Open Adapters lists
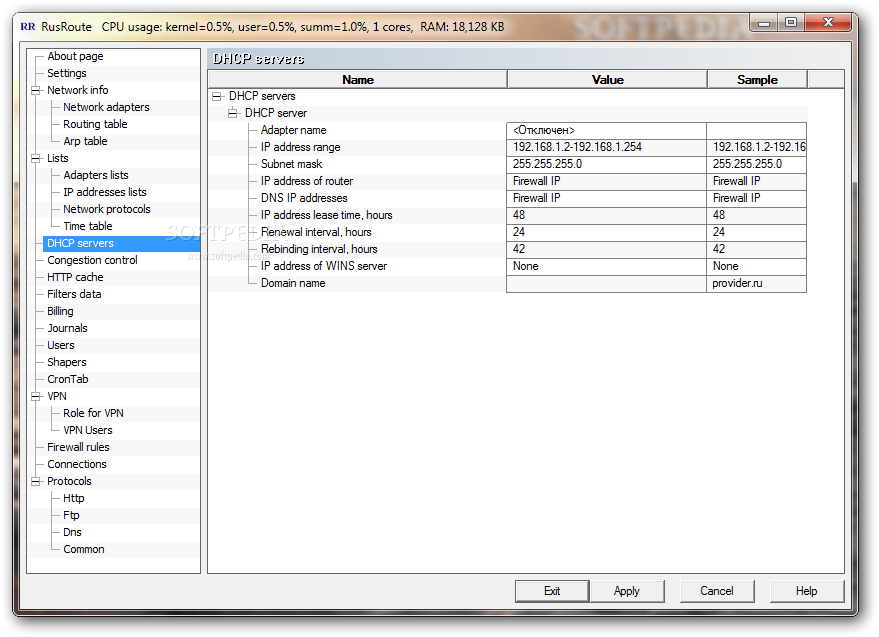The height and width of the screenshot is (637, 879). pyautogui.click(x=95, y=176)
